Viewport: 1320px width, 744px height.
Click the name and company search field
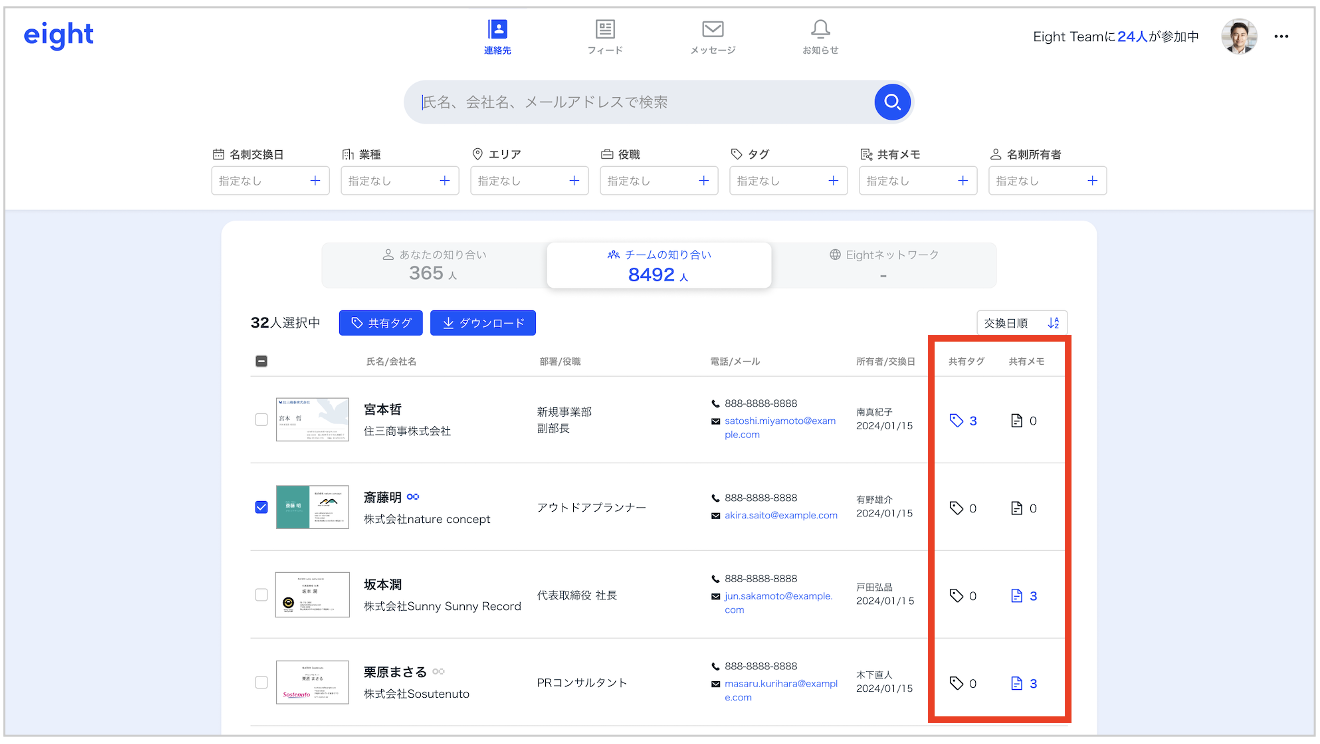(640, 102)
